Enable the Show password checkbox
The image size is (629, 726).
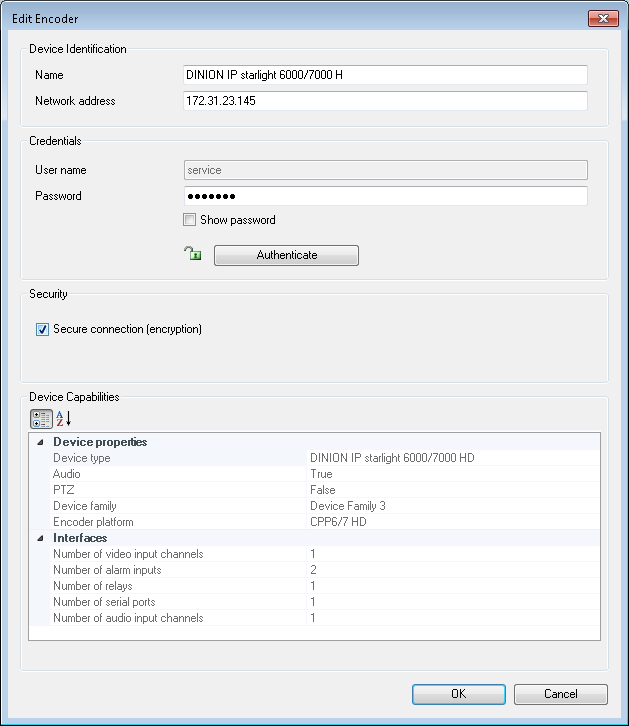tap(189, 219)
